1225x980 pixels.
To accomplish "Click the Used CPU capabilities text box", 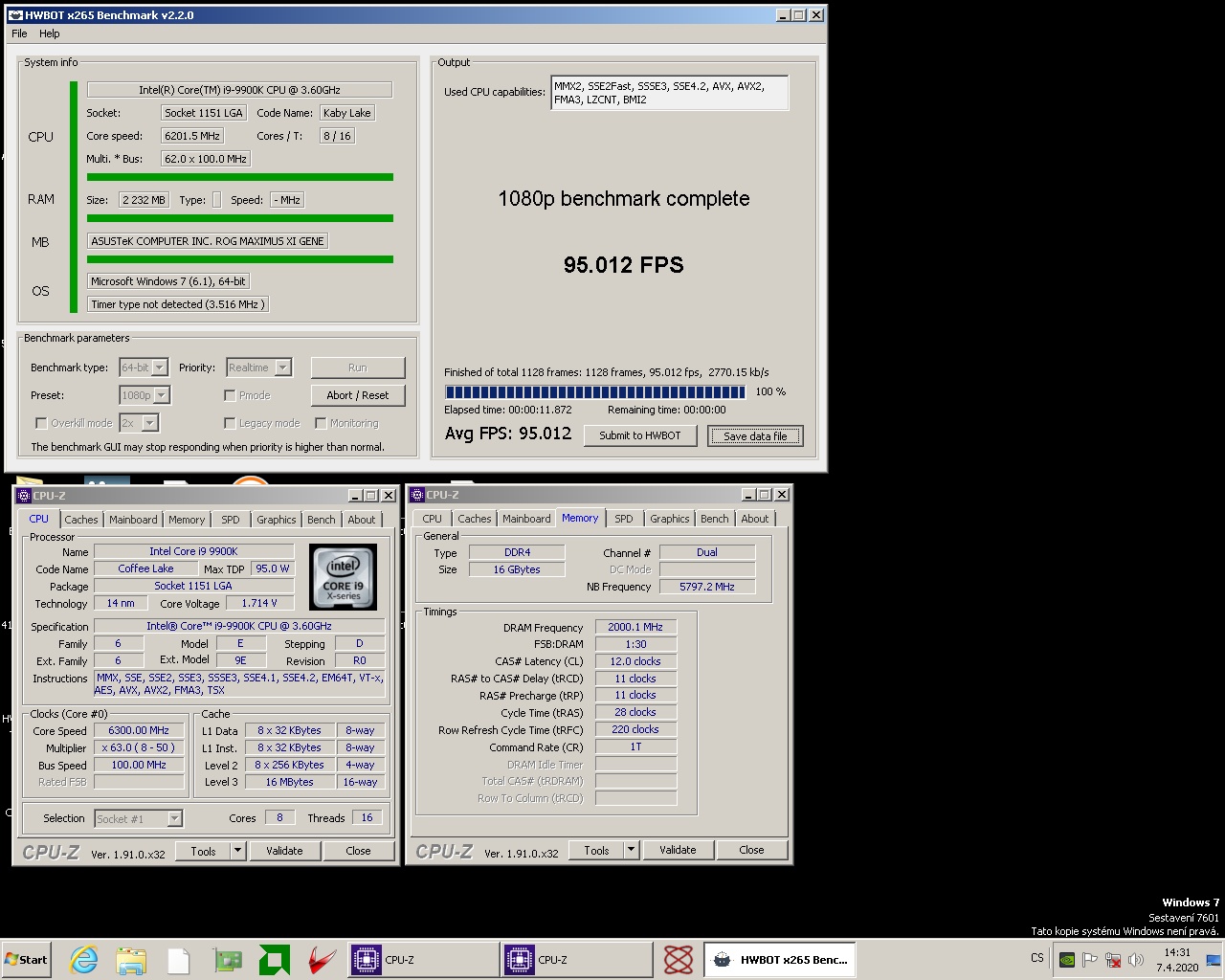I will click(670, 93).
